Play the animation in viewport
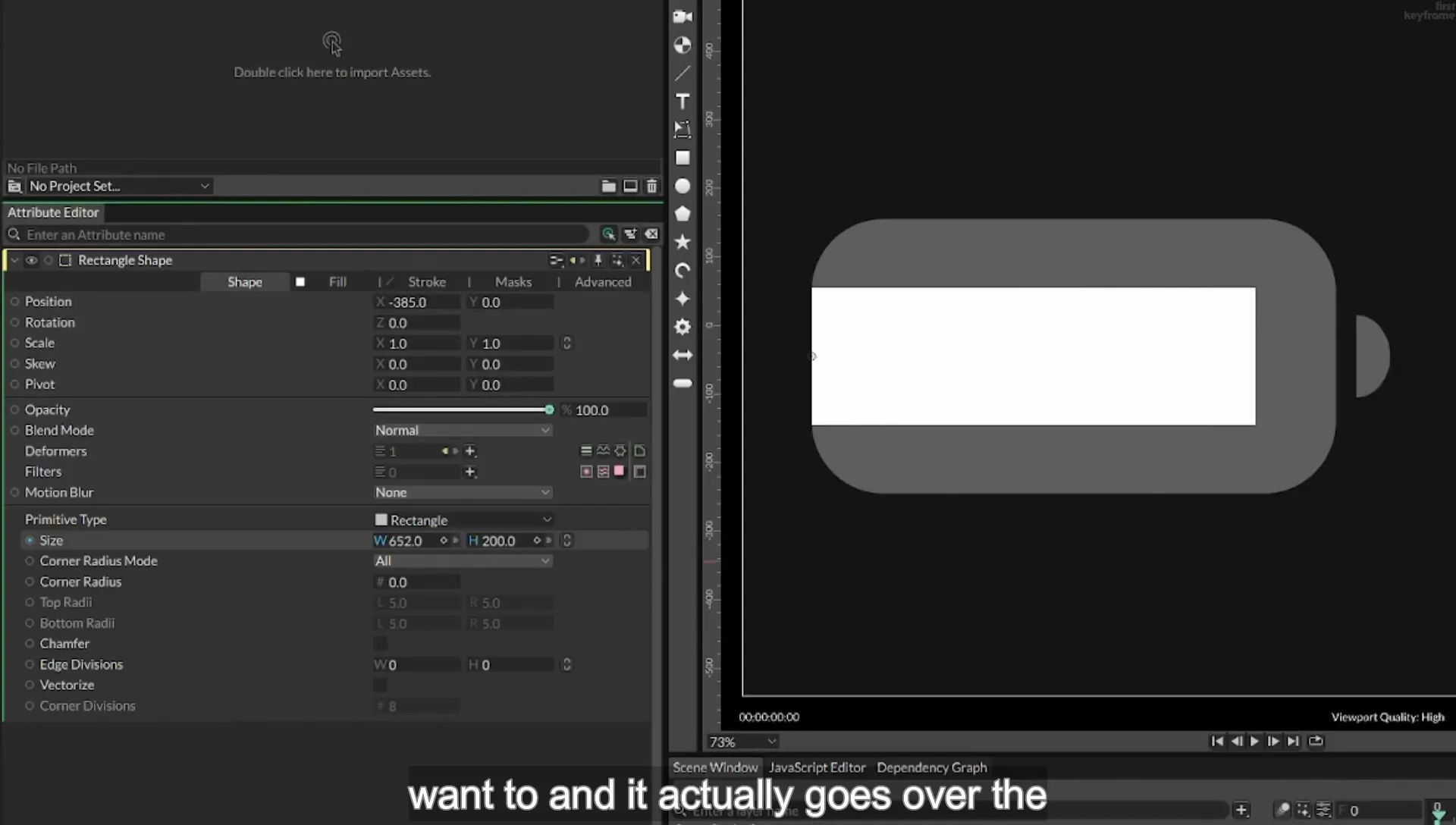 pyautogui.click(x=1254, y=741)
